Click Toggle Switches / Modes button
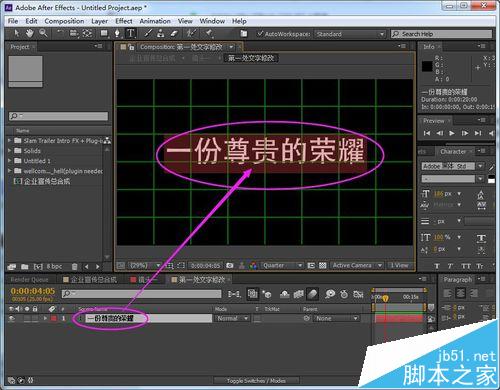Viewport: 500px width, 390px height. tap(256, 380)
